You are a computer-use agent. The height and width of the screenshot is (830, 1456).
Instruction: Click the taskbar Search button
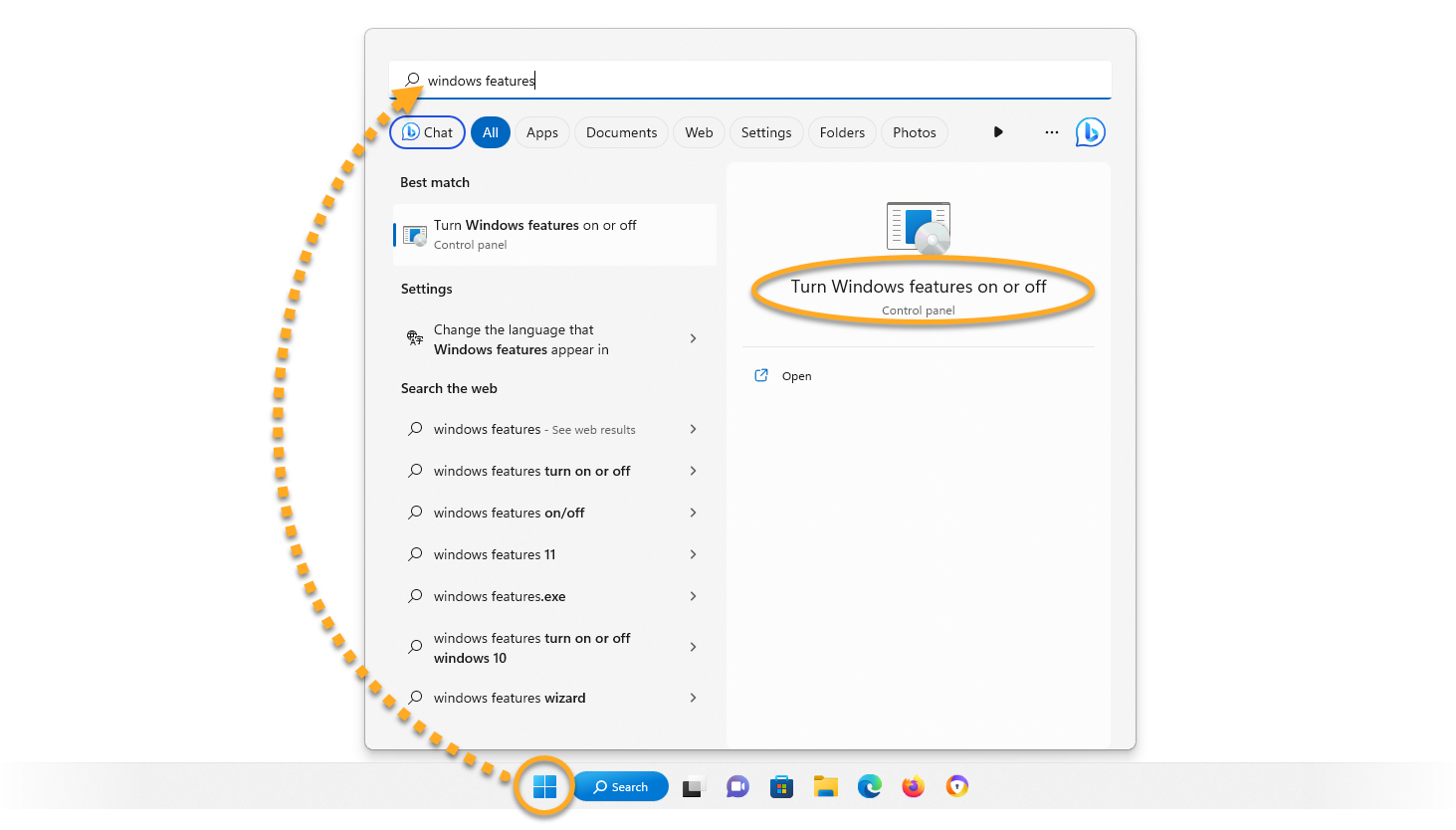click(x=621, y=787)
